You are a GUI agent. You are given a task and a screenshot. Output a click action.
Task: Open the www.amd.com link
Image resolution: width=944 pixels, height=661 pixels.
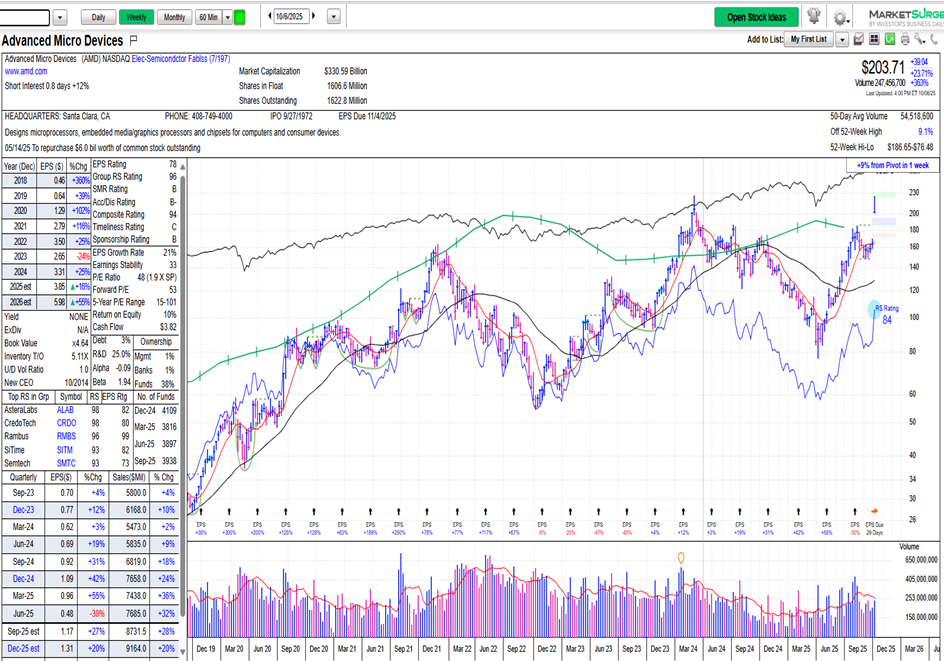(24, 70)
